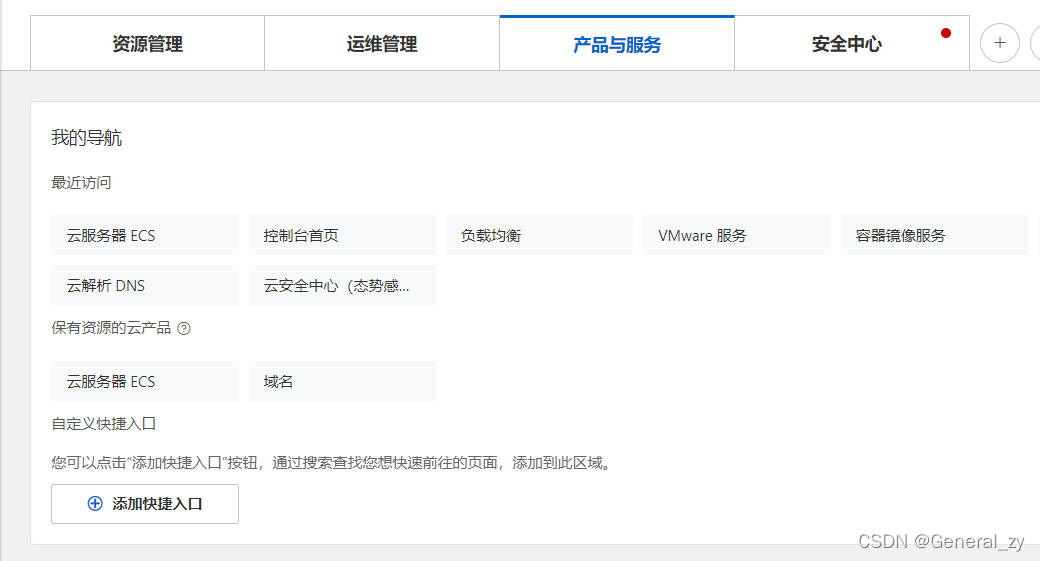Screen dimensions: 1040x561
Task: Open the 域名 product entry
Action: (342, 381)
